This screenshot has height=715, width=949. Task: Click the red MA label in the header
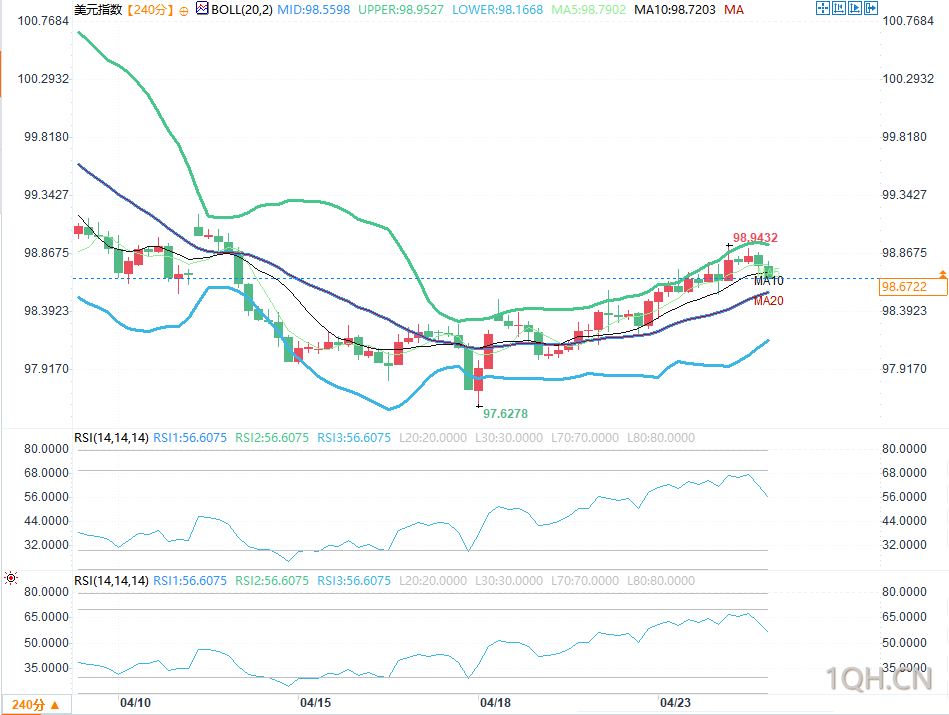pyautogui.click(x=733, y=9)
